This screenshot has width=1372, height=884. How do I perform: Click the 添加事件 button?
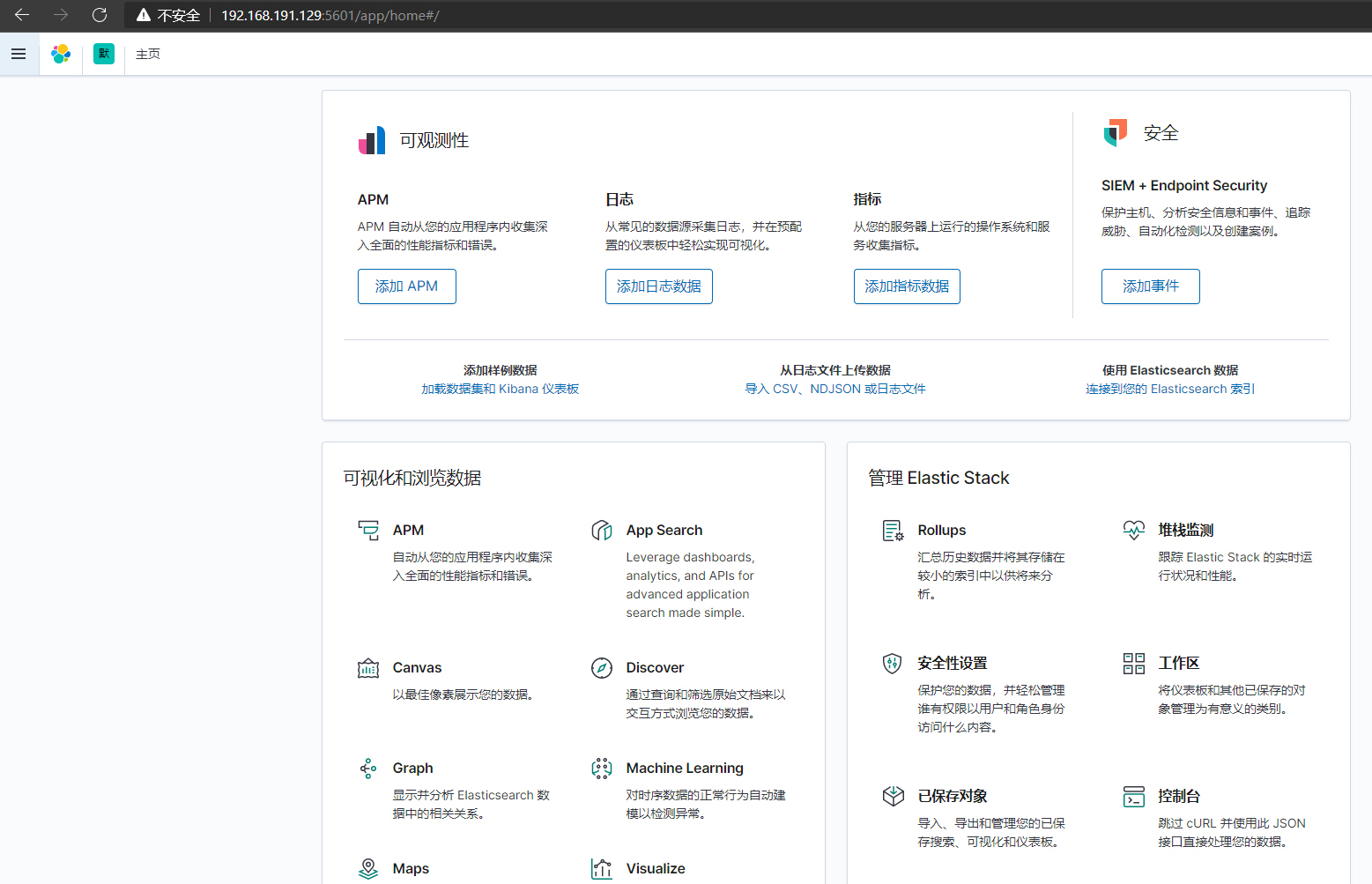coord(1151,286)
